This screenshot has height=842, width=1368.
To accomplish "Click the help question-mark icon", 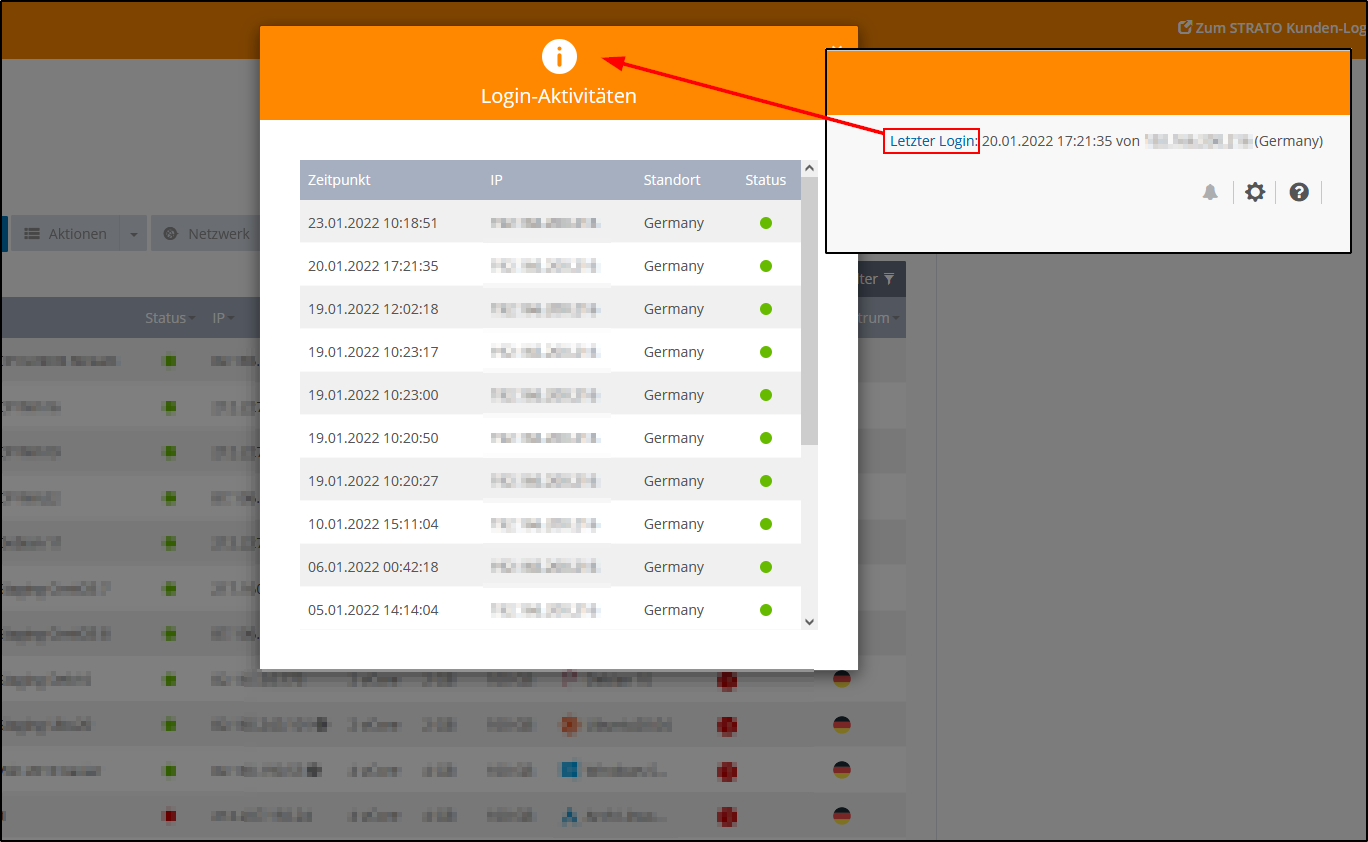I will pyautogui.click(x=1299, y=192).
